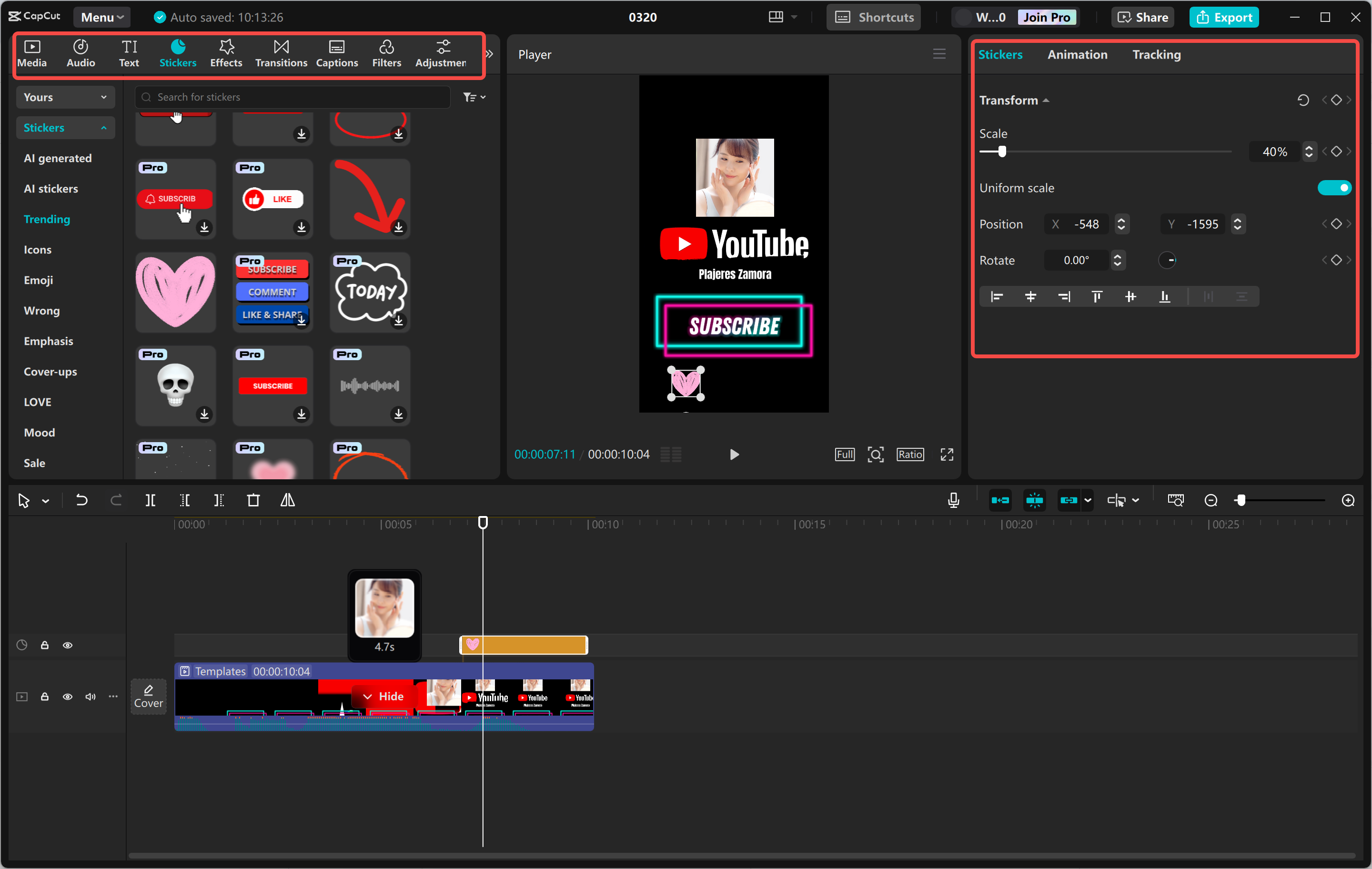This screenshot has height=869, width=1372.
Task: Toggle visibility of the sticker track
Action: [x=68, y=645]
